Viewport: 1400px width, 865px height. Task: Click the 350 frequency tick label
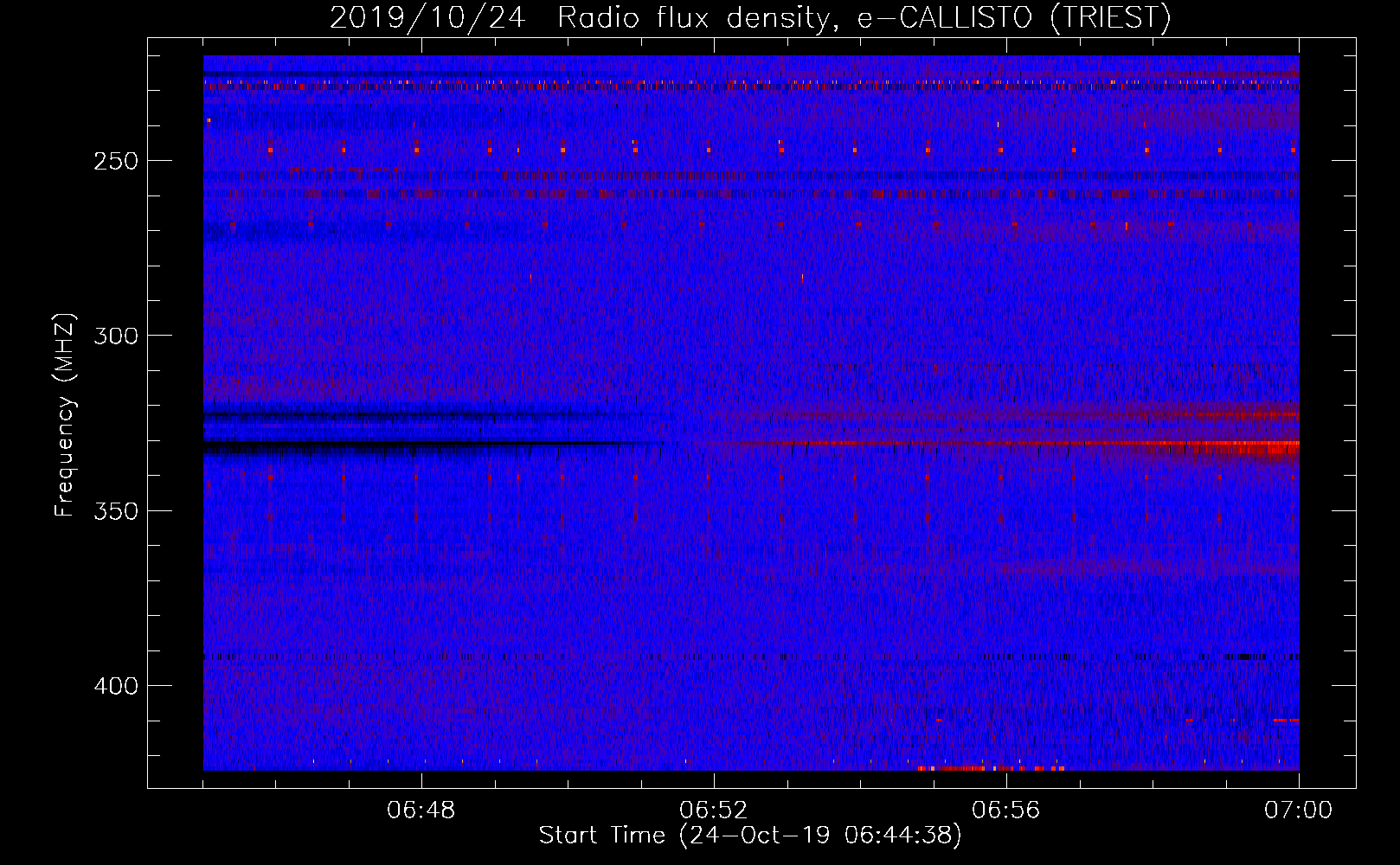click(116, 511)
